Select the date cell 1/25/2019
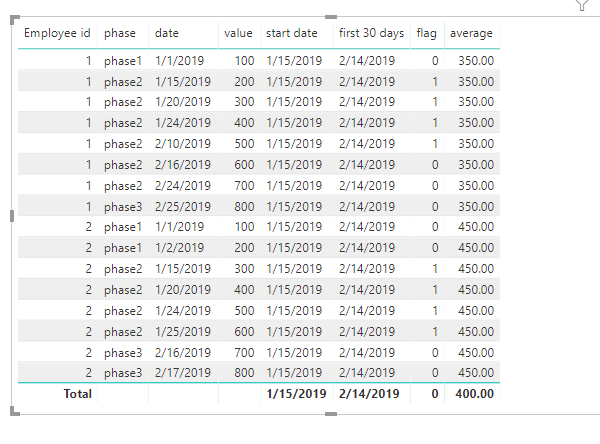Screen dimensions: 600x444 click(x=183, y=332)
